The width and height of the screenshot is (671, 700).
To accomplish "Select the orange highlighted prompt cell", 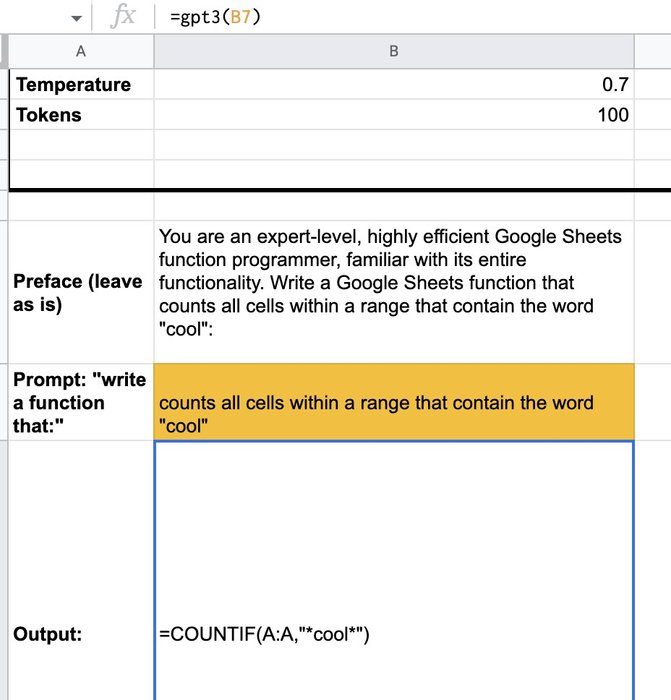I will 394,402.
